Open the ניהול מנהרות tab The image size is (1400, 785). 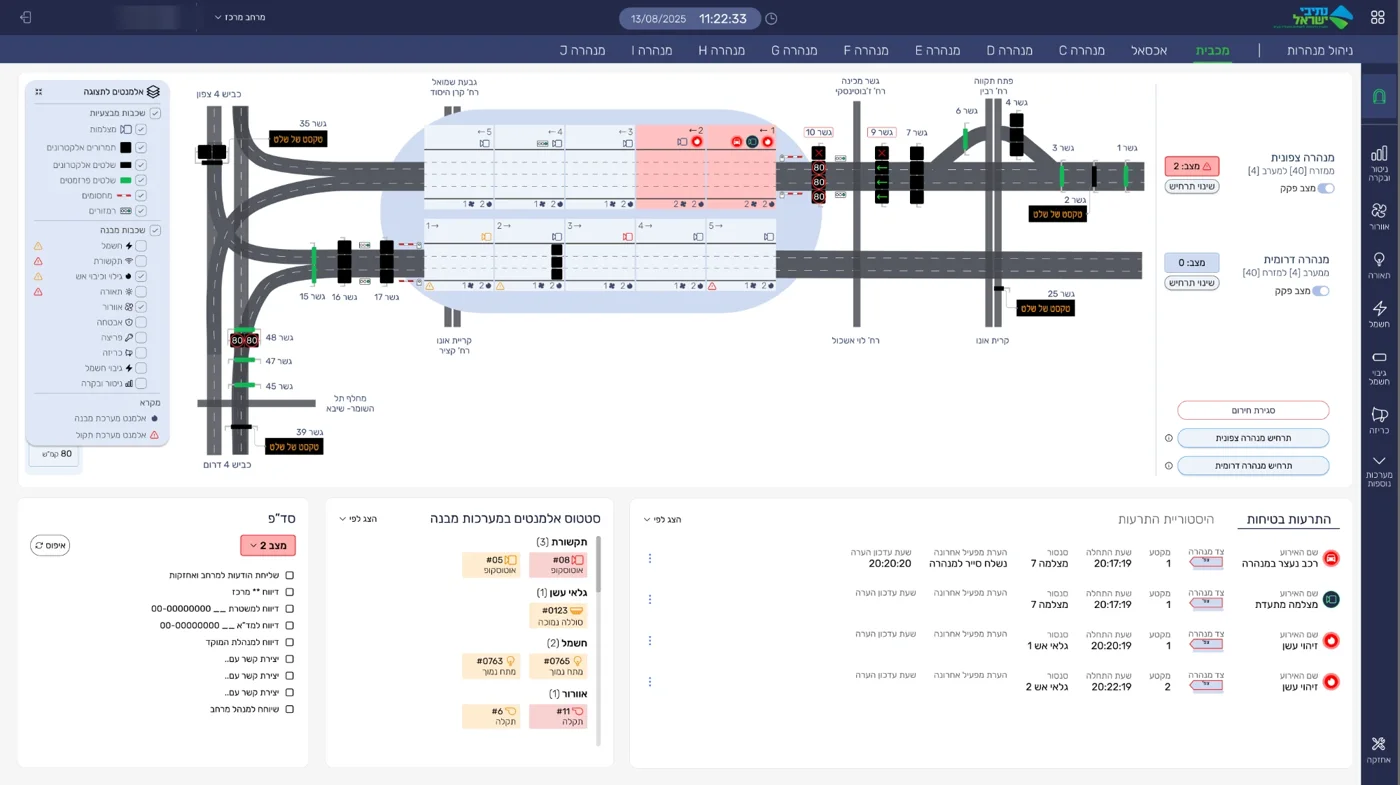[1320, 50]
